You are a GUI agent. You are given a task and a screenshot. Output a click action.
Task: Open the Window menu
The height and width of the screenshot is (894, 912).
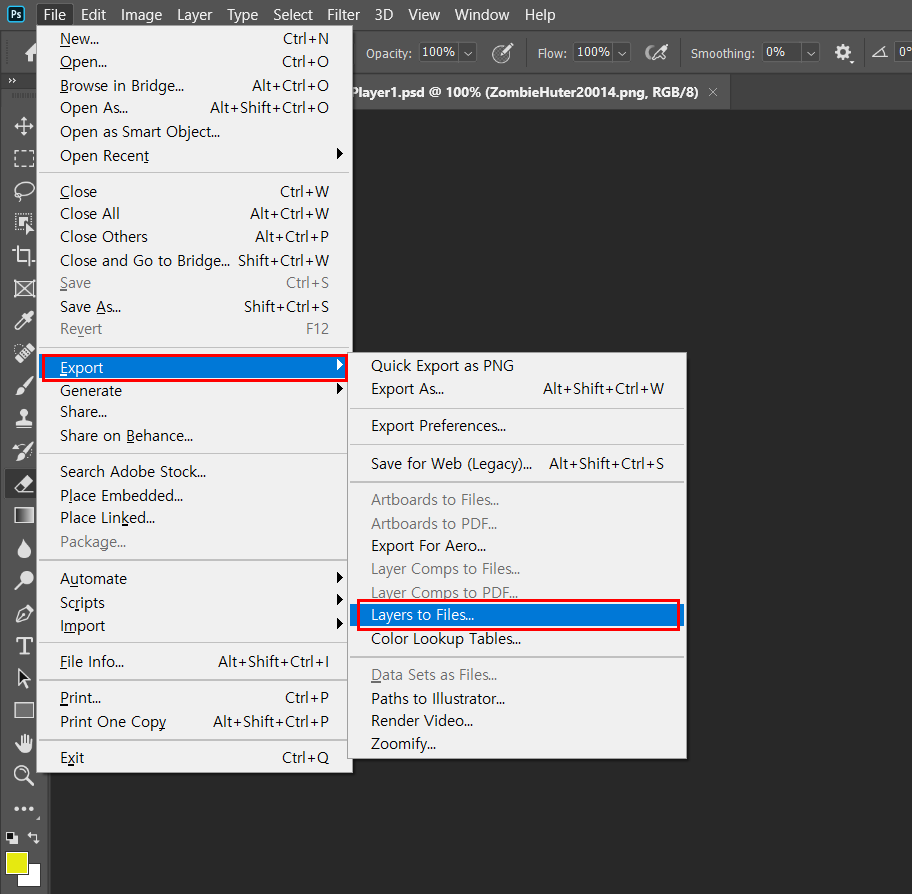tap(482, 15)
